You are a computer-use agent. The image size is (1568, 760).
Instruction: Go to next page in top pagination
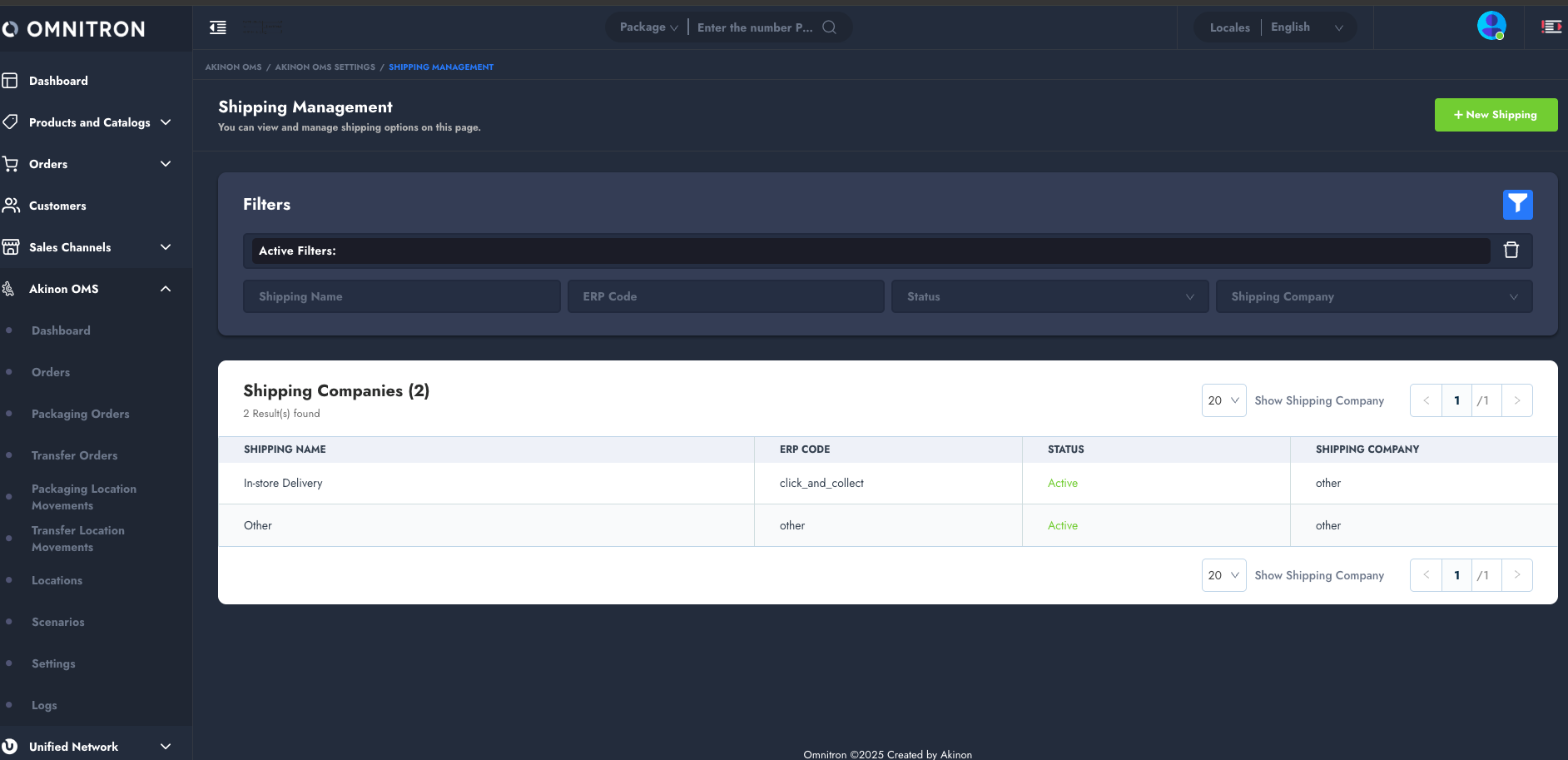(x=1516, y=400)
